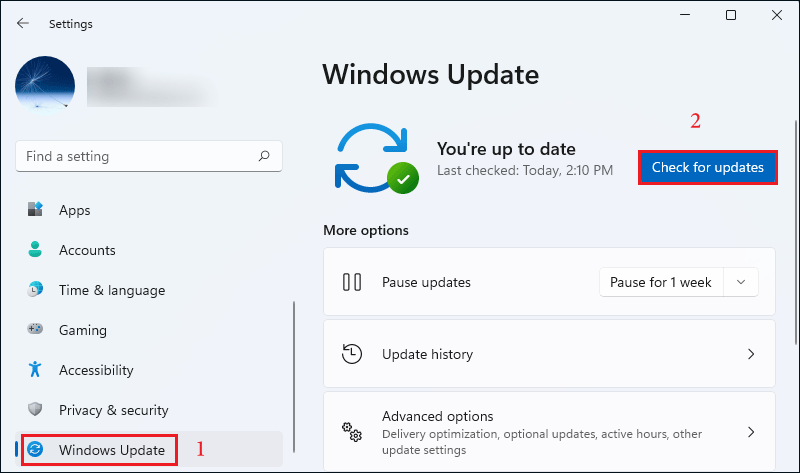Image resolution: width=800 pixels, height=473 pixels.
Task: Choose Pause for 1 week
Action: (661, 282)
